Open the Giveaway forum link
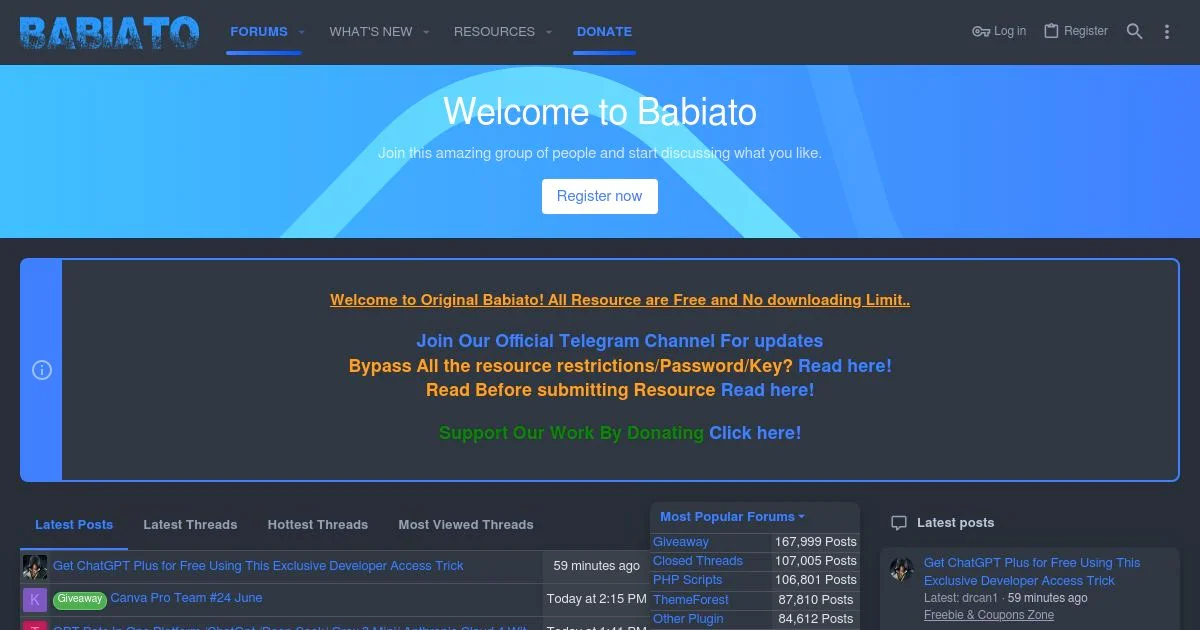The image size is (1200, 630). coord(681,542)
